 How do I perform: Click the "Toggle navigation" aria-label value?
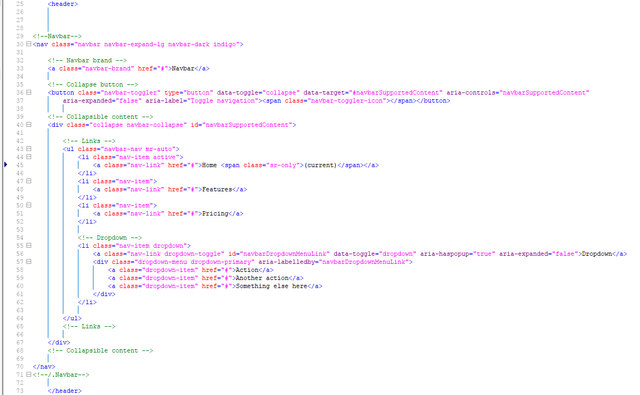[224, 101]
